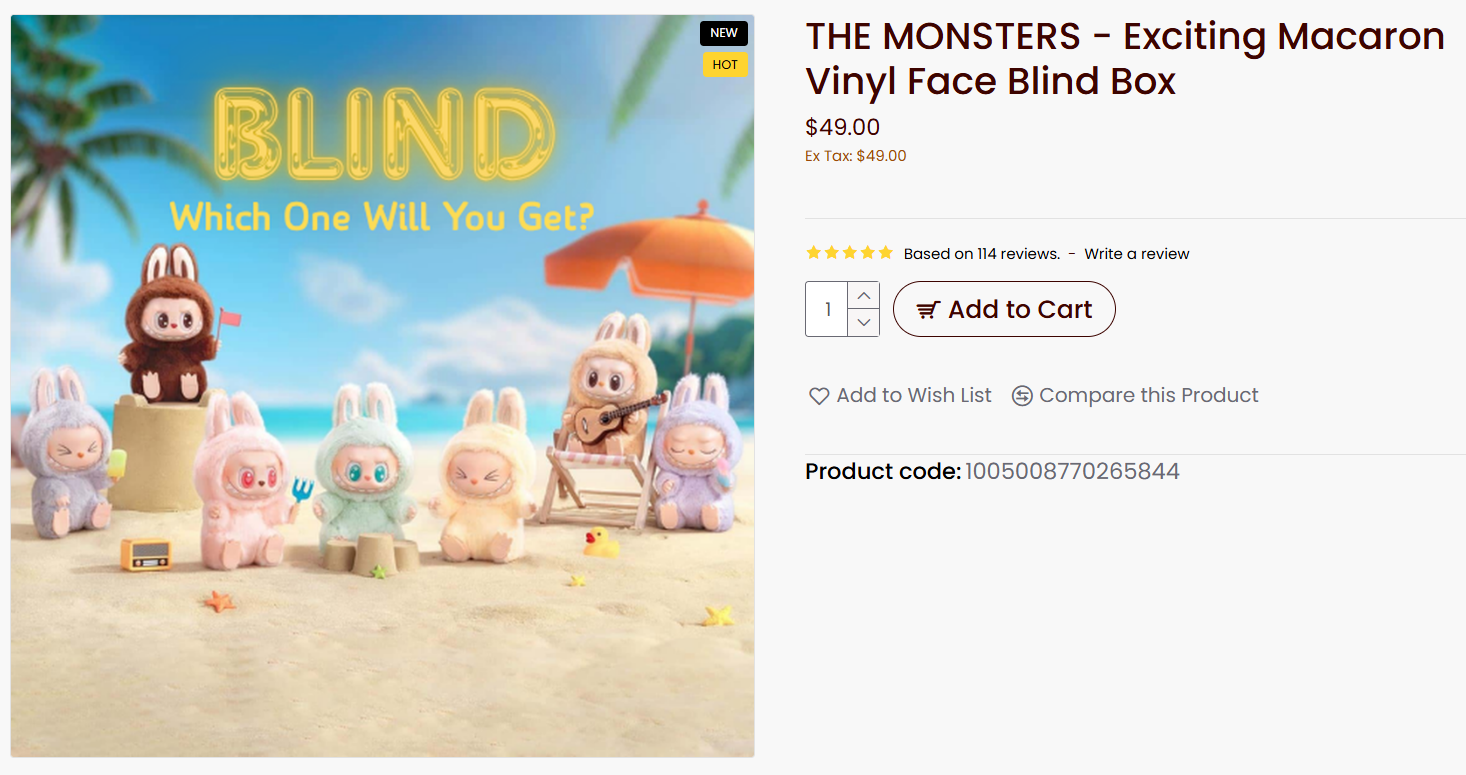Click the yellow HOT badge on image
This screenshot has width=1466, height=775.
(x=725, y=65)
